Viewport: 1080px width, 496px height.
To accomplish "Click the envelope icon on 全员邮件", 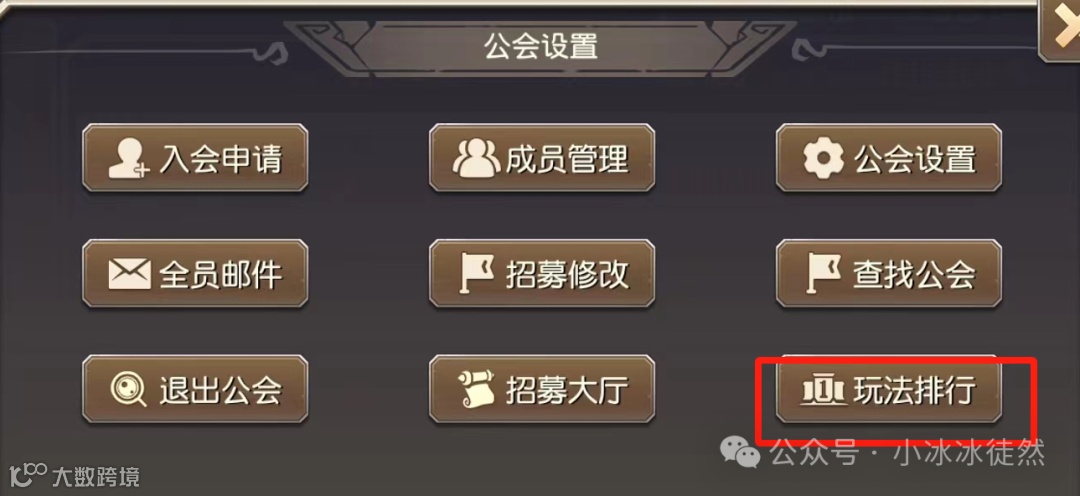I will click(x=129, y=274).
